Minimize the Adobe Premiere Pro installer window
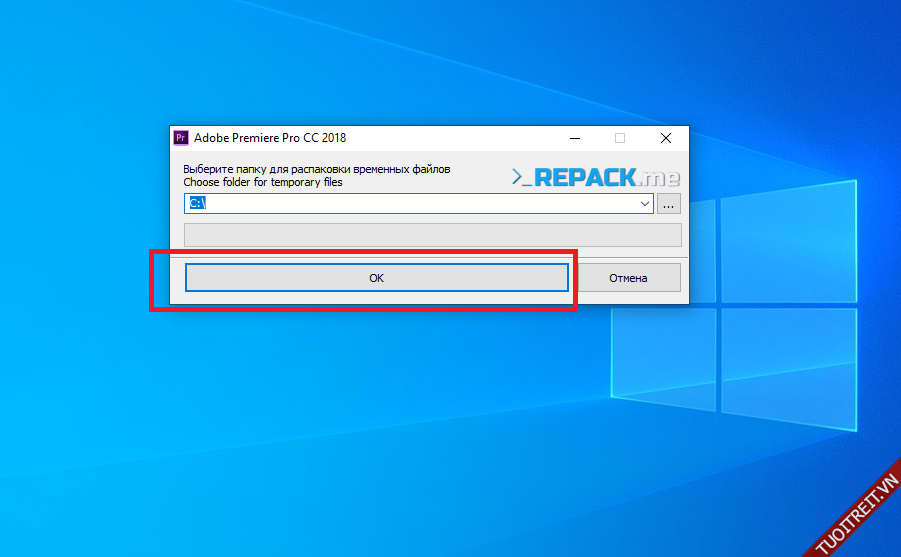The height and width of the screenshot is (557, 901). pyautogui.click(x=574, y=138)
